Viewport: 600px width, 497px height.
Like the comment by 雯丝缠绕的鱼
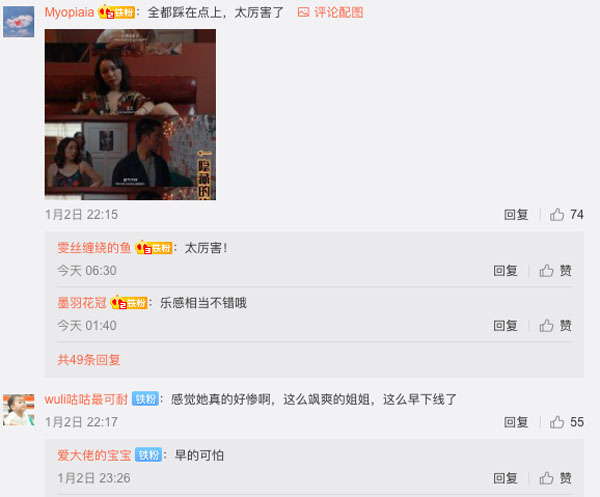pyautogui.click(x=555, y=271)
